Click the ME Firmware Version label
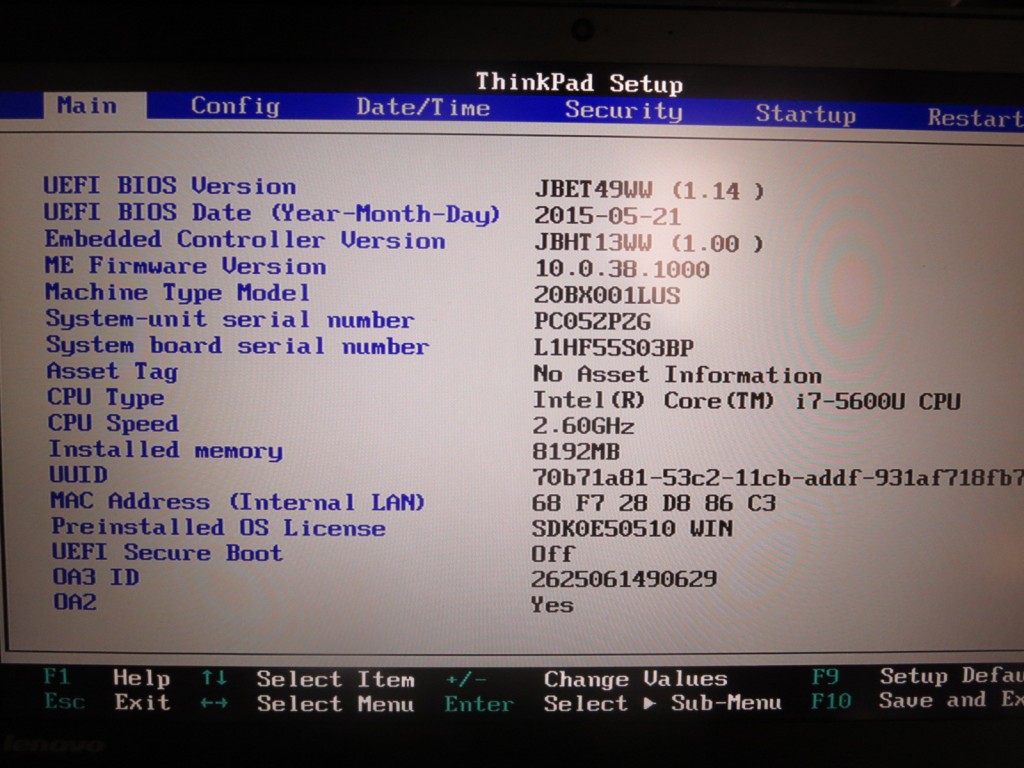This screenshot has height=768, width=1024. [x=185, y=266]
